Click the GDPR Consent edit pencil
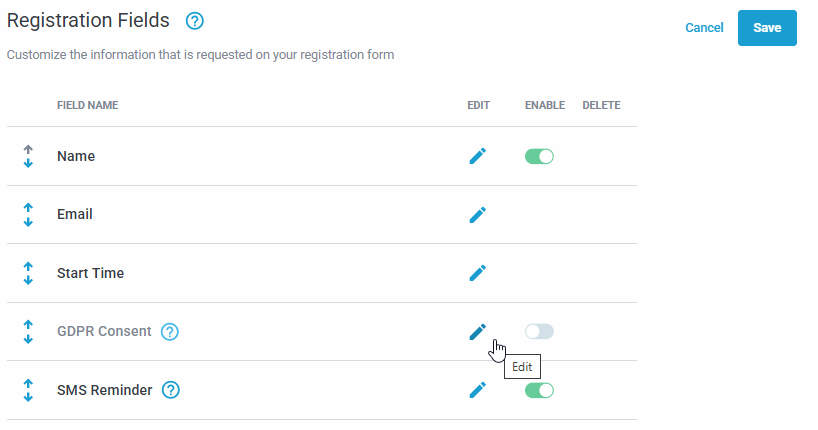This screenshot has height=430, width=818. [478, 331]
